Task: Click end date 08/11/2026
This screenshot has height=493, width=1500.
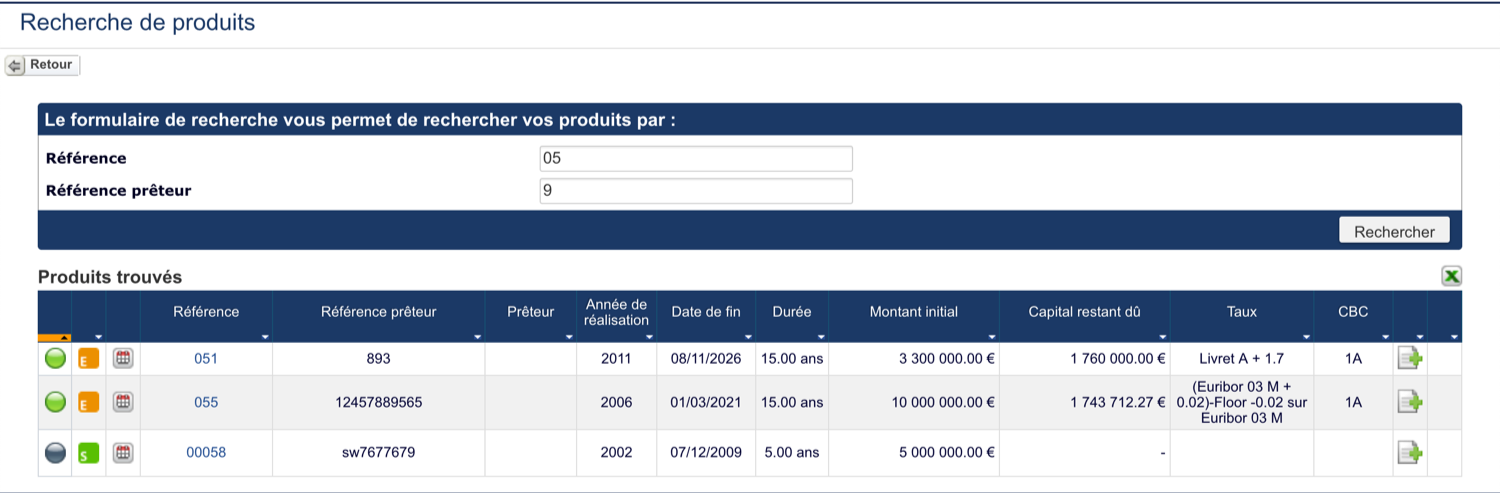Action: coord(706,359)
